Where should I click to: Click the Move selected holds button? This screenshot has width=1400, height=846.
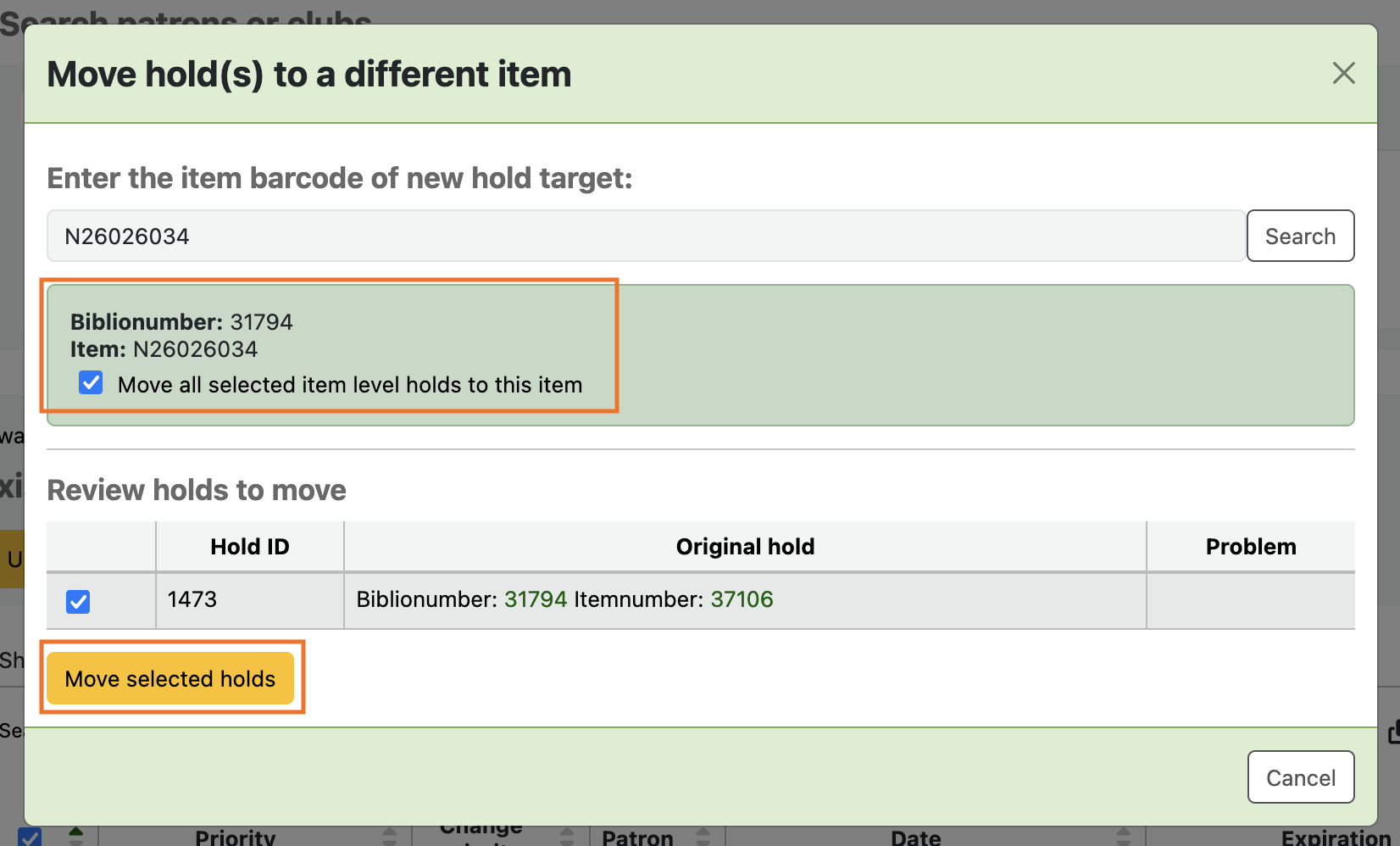coord(170,678)
